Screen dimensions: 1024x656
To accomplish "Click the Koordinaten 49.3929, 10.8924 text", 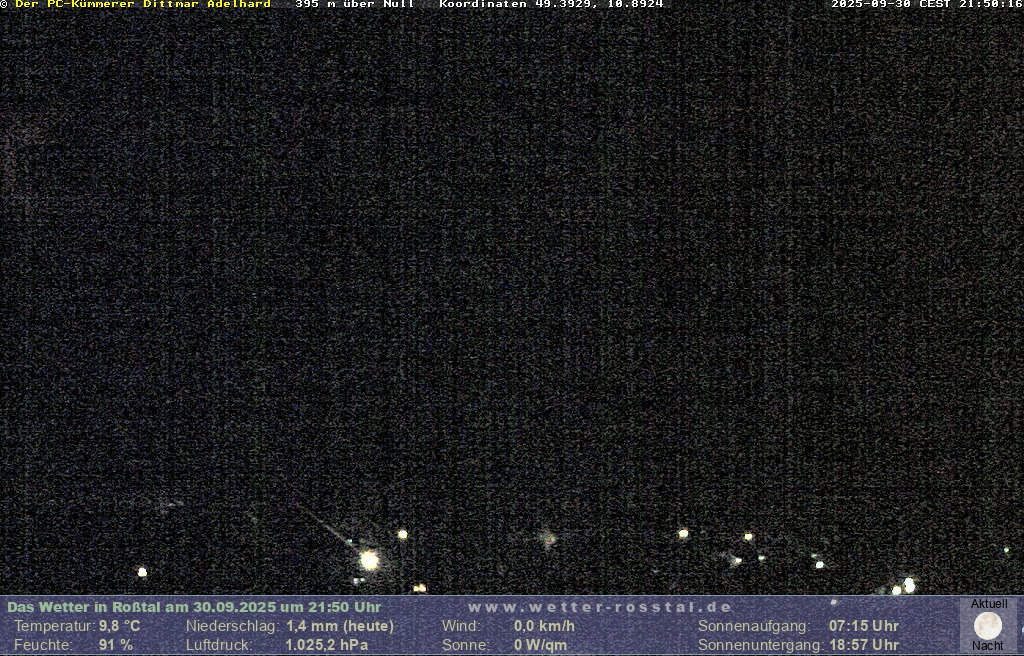I will [x=551, y=4].
